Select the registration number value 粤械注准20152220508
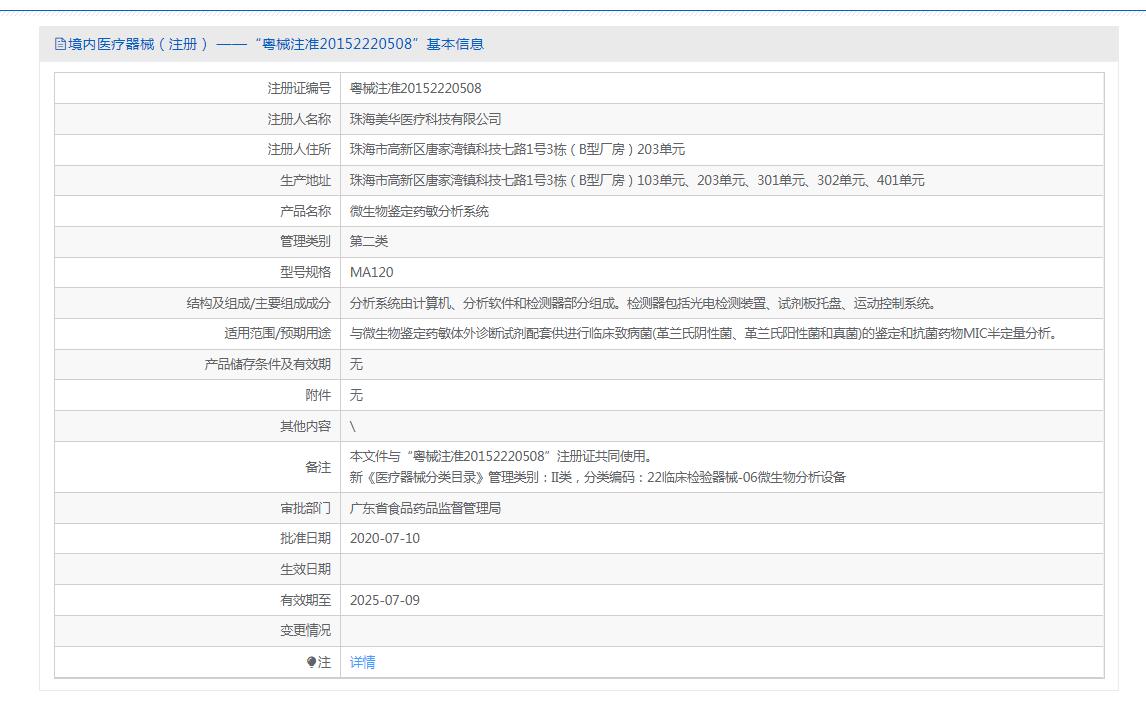Screen dimensions: 1146x714 coord(415,88)
